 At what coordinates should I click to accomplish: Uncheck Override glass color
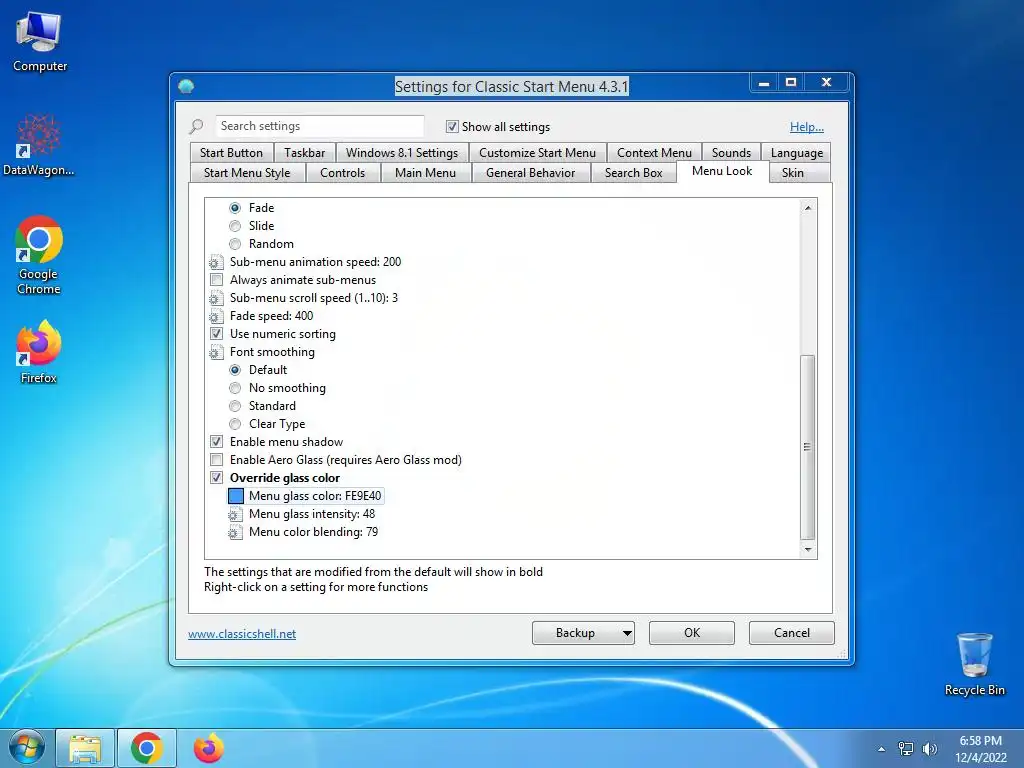pyautogui.click(x=216, y=478)
